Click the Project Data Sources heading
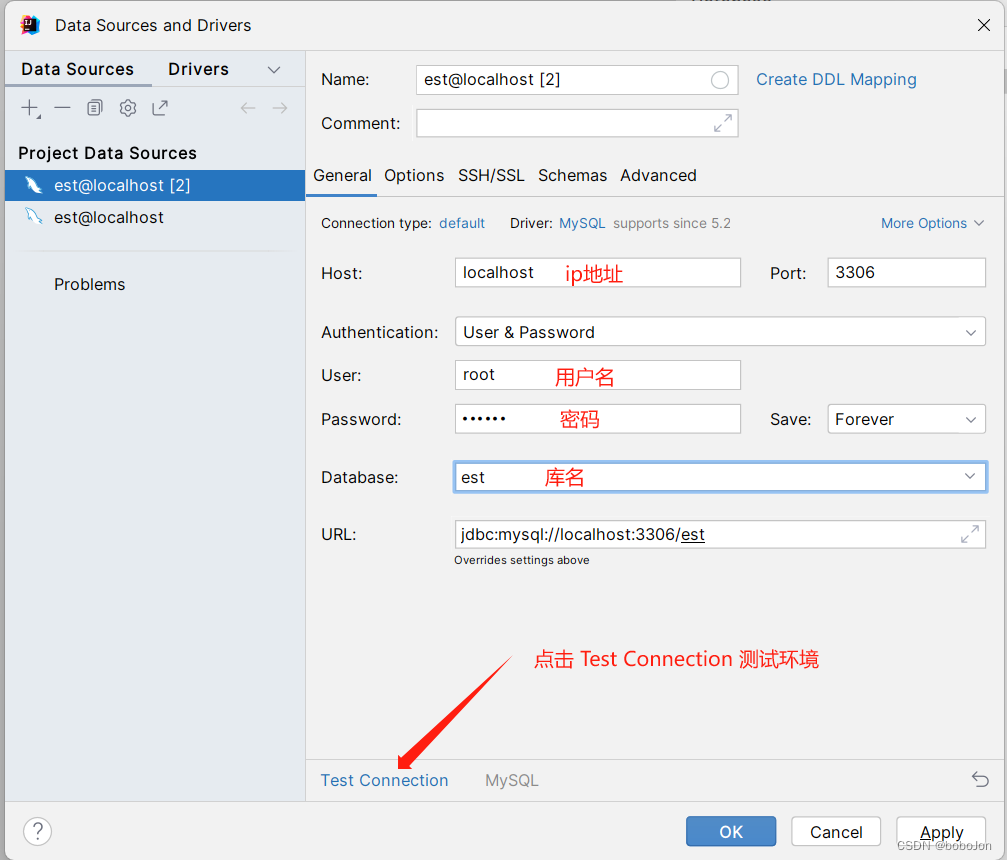This screenshot has width=1007, height=860. coord(107,153)
